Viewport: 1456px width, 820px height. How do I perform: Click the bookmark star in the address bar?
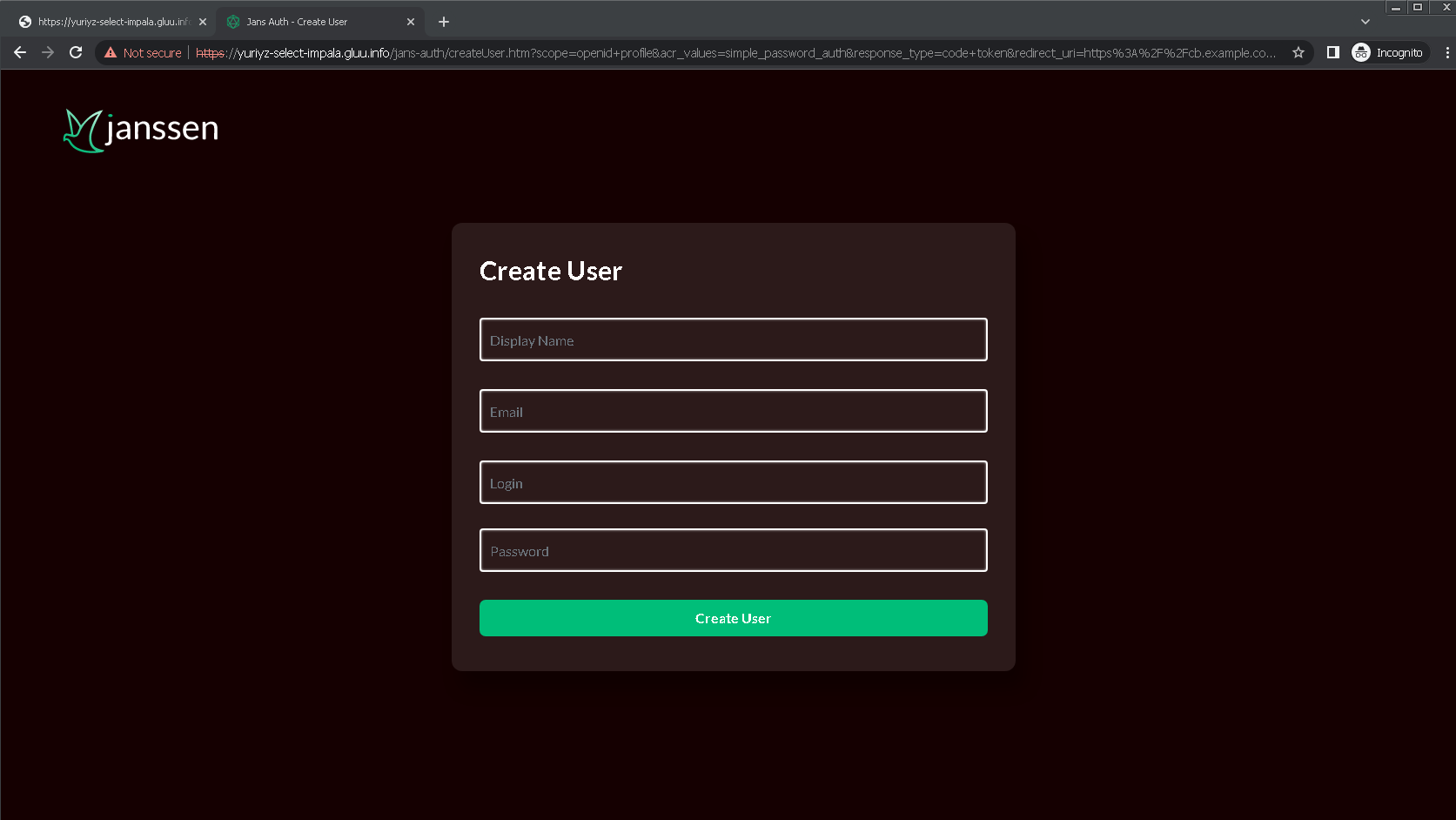[x=1298, y=52]
